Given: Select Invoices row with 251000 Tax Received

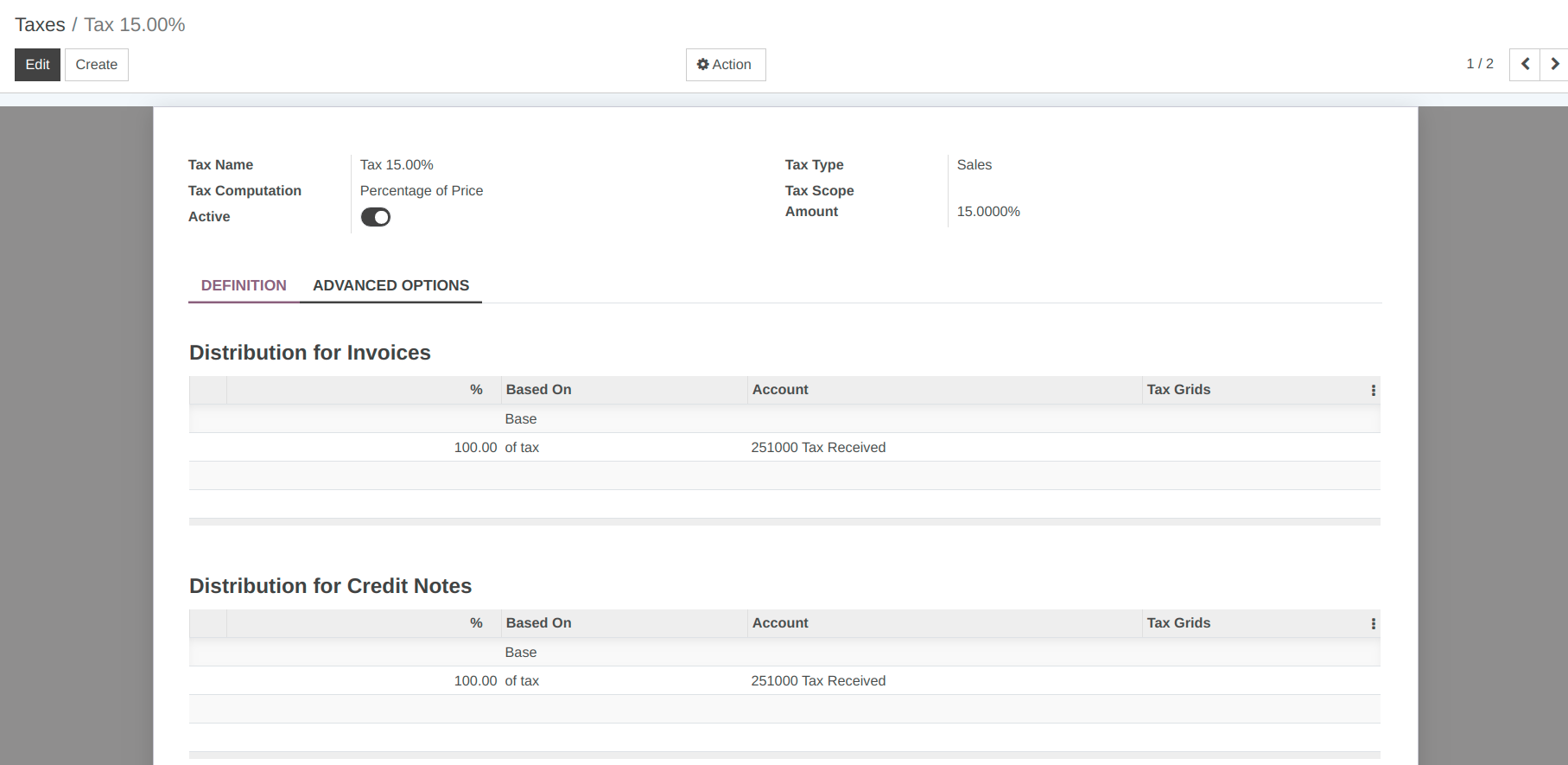Looking at the screenshot, I should coord(817,448).
